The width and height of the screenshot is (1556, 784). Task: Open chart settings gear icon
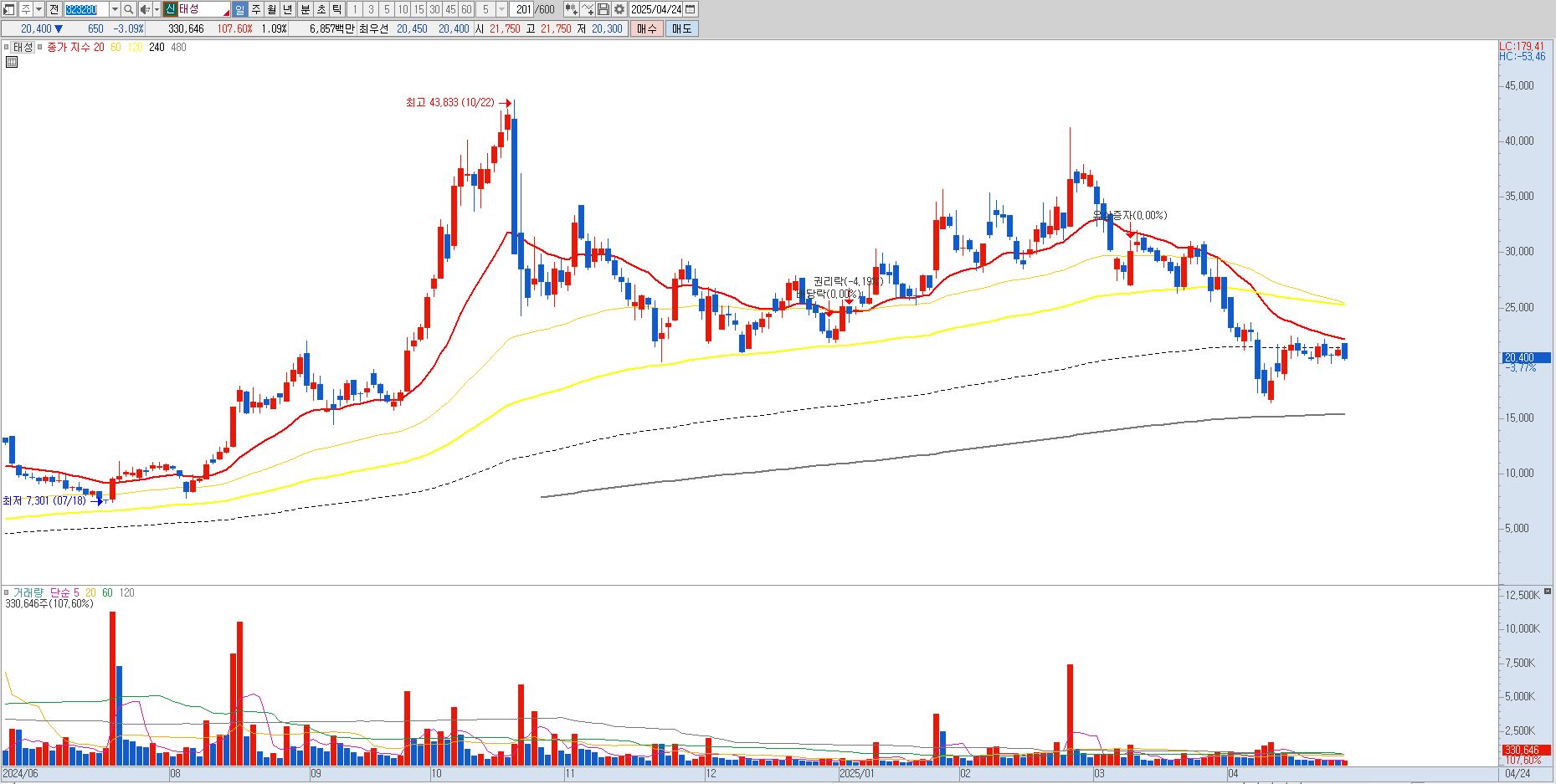click(x=619, y=9)
